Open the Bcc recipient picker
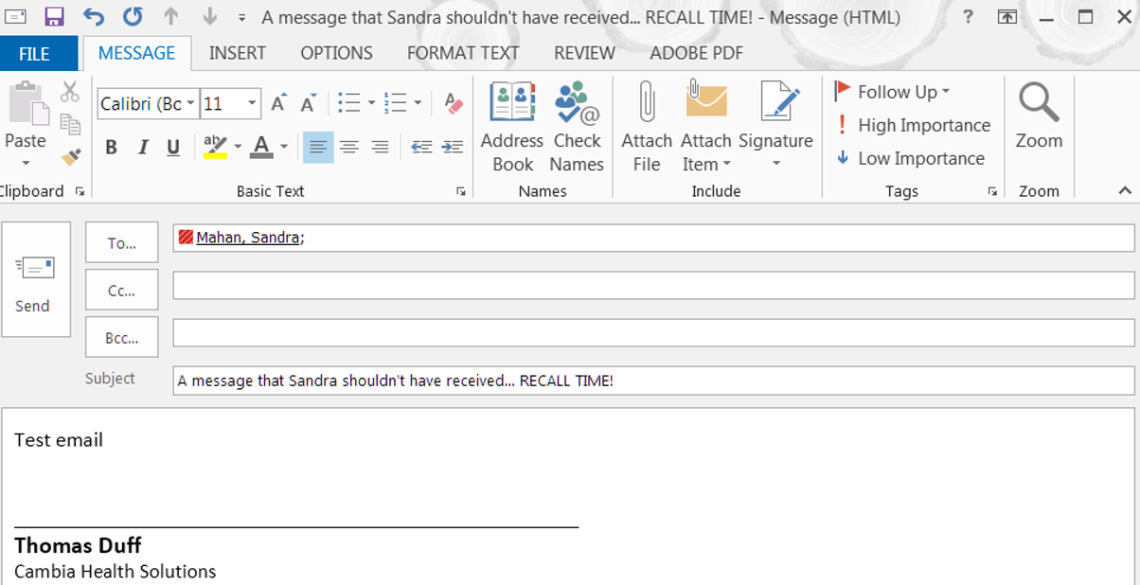1140x585 pixels. pos(121,337)
